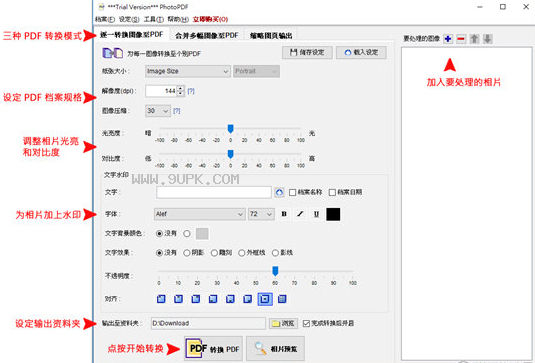
Task: Click the output folder D:\Download field
Action: point(208,323)
